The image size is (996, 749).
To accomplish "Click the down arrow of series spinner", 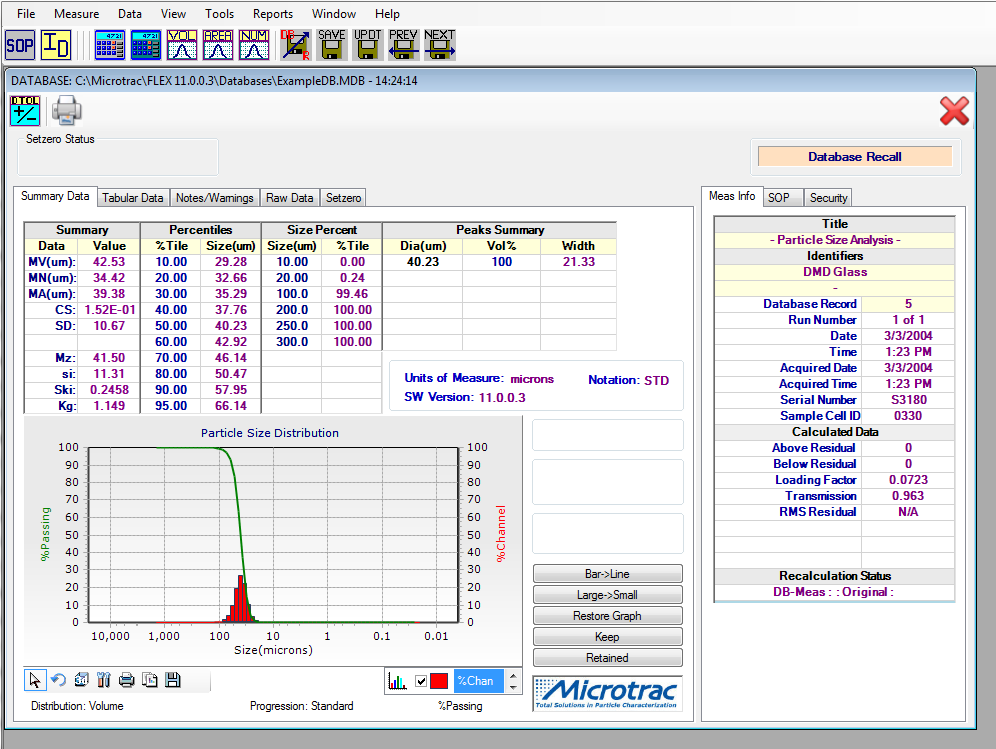I will [x=513, y=687].
